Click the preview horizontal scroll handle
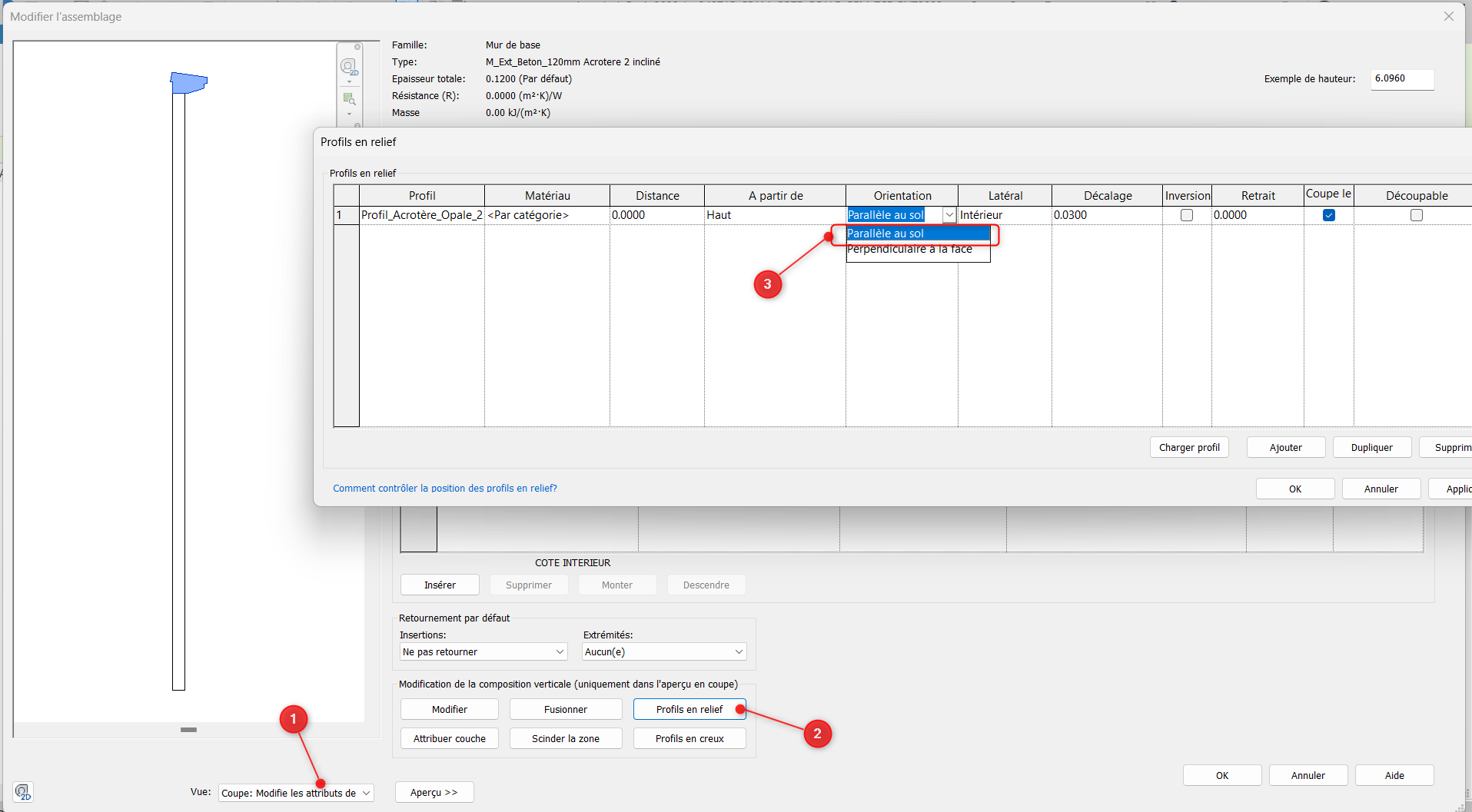The width and height of the screenshot is (1472, 812). tap(188, 730)
